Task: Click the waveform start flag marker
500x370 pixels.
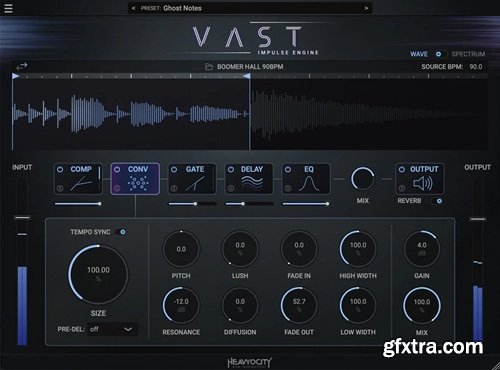Action: (15, 76)
